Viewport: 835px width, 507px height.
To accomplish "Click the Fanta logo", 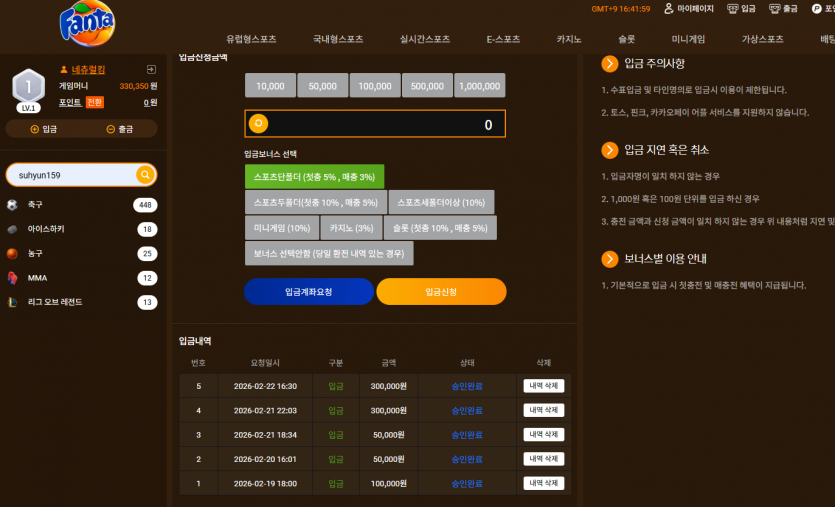I will click(x=87, y=23).
